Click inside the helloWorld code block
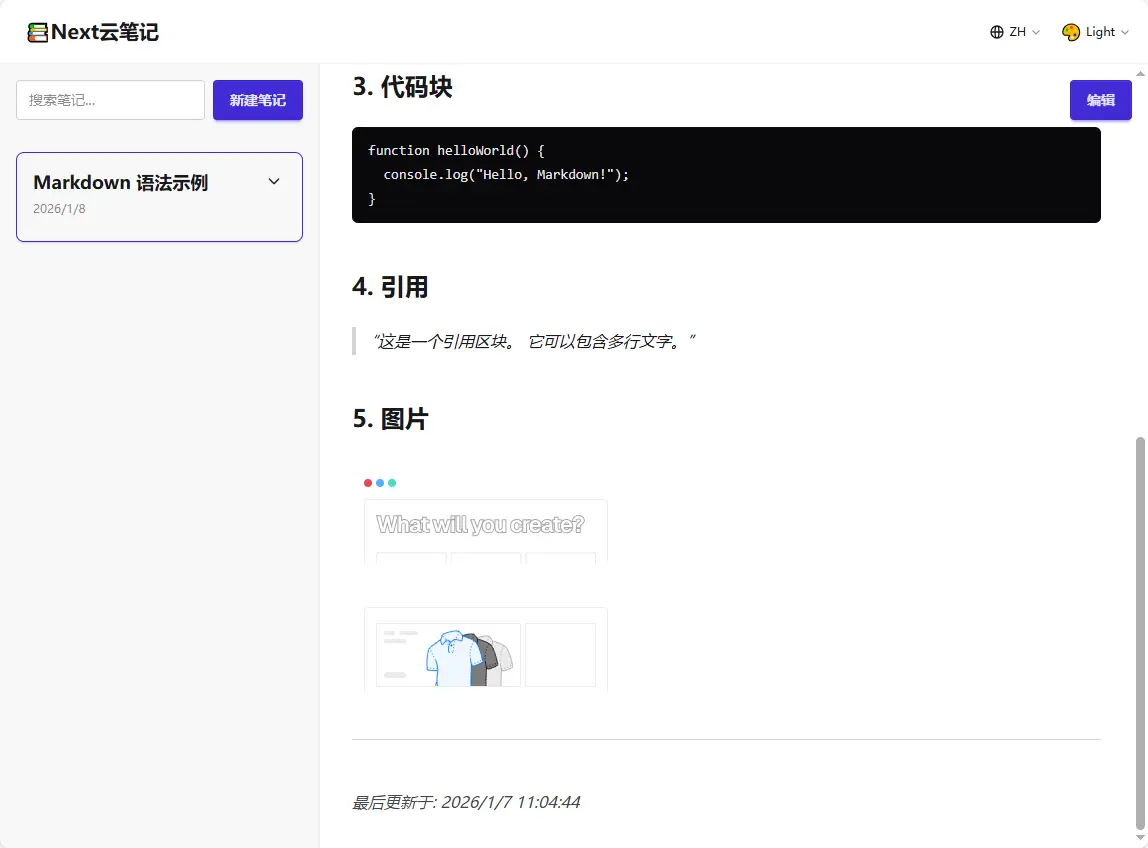This screenshot has height=848, width=1148. coord(726,175)
